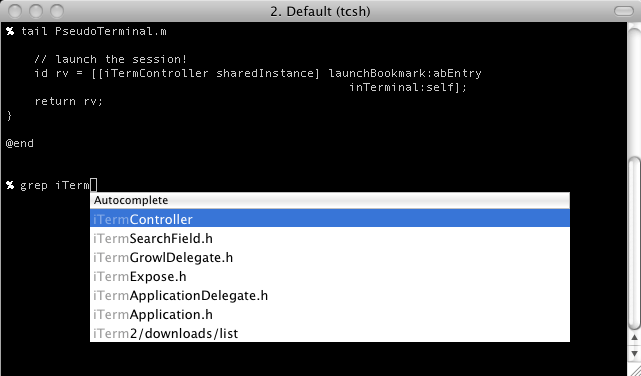Minimize the window using the middle title button
Viewport: 641px width, 376px height.
pos(36,11)
